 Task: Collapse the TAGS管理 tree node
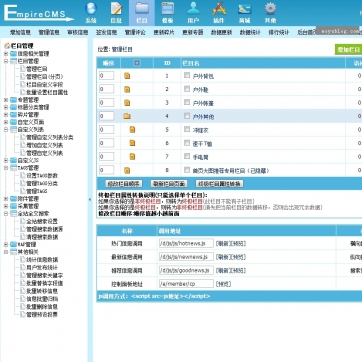tap(6, 168)
